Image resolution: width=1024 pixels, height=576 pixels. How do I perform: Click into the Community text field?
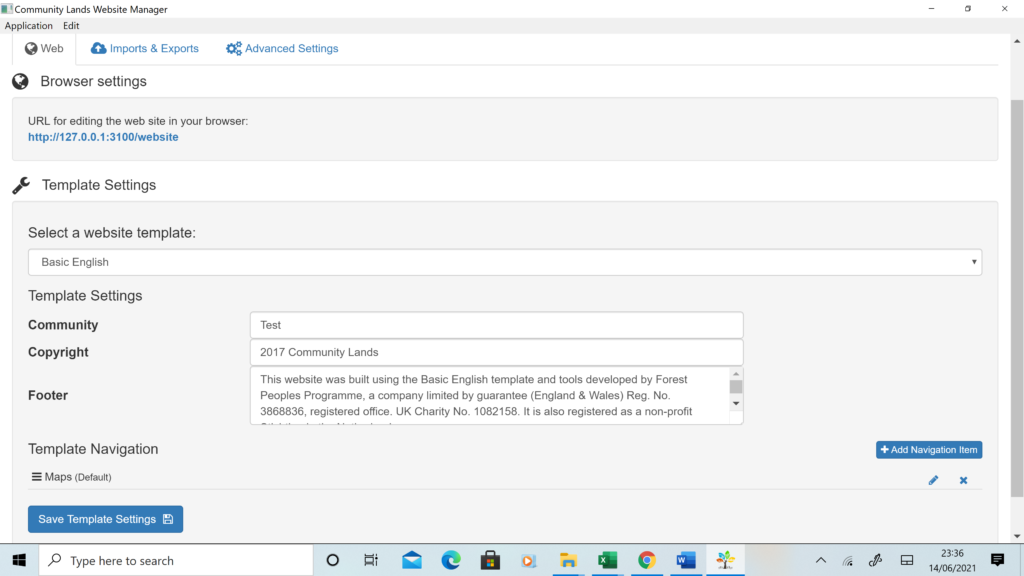(496, 325)
